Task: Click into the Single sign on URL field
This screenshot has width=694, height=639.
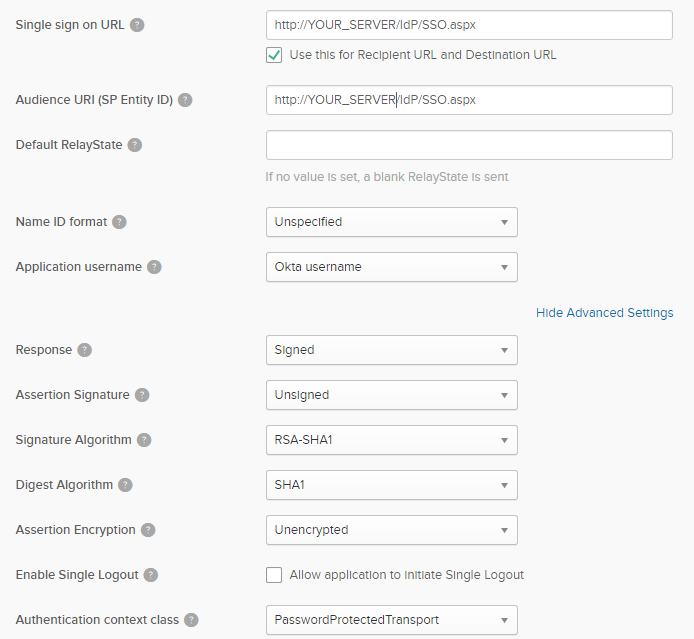Action: pos(468,25)
